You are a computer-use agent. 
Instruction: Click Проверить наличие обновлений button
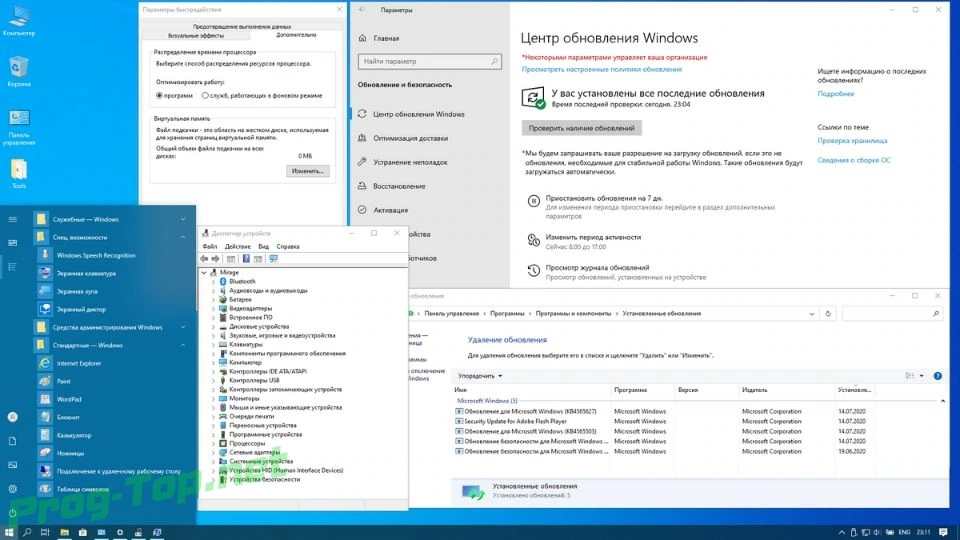coord(582,128)
